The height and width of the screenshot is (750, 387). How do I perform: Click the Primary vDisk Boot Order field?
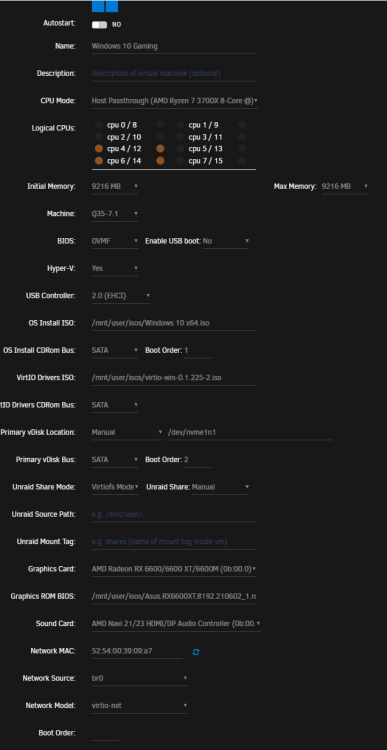[x=197, y=460]
